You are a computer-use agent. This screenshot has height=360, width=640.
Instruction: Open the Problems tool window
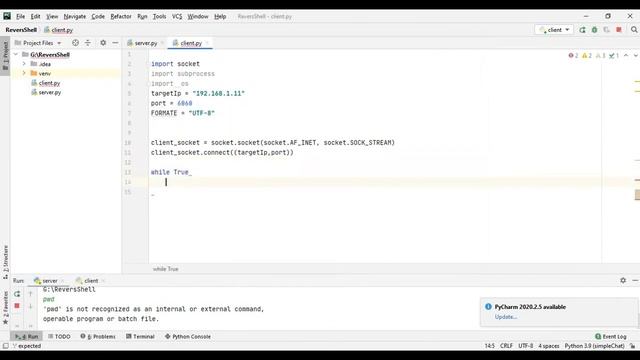coord(98,336)
